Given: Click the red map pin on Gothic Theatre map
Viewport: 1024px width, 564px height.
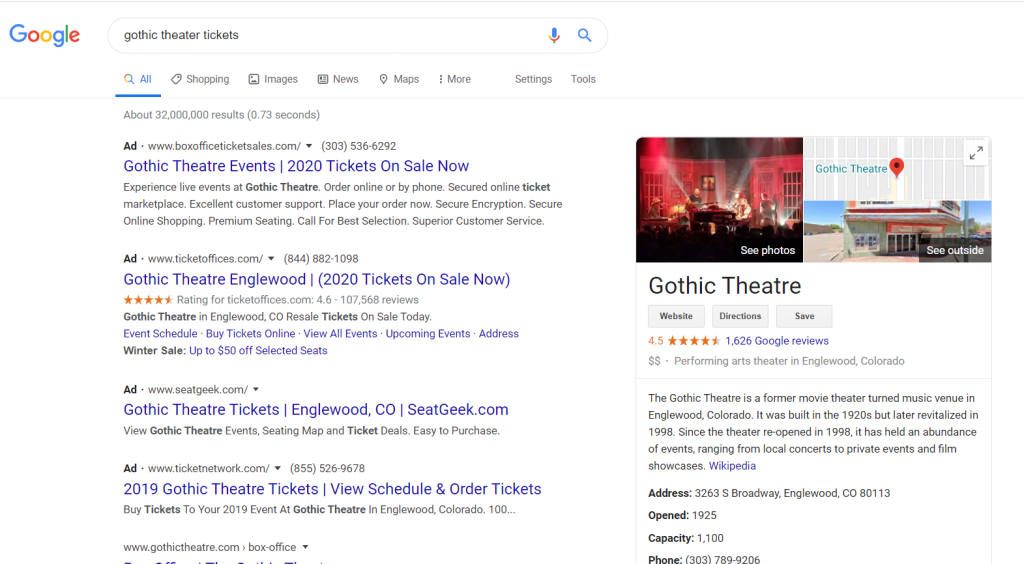Looking at the screenshot, I should click(897, 167).
